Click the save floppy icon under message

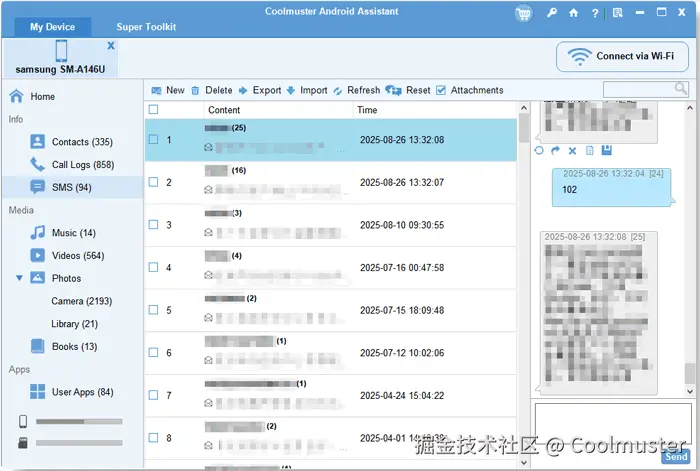[x=606, y=150]
